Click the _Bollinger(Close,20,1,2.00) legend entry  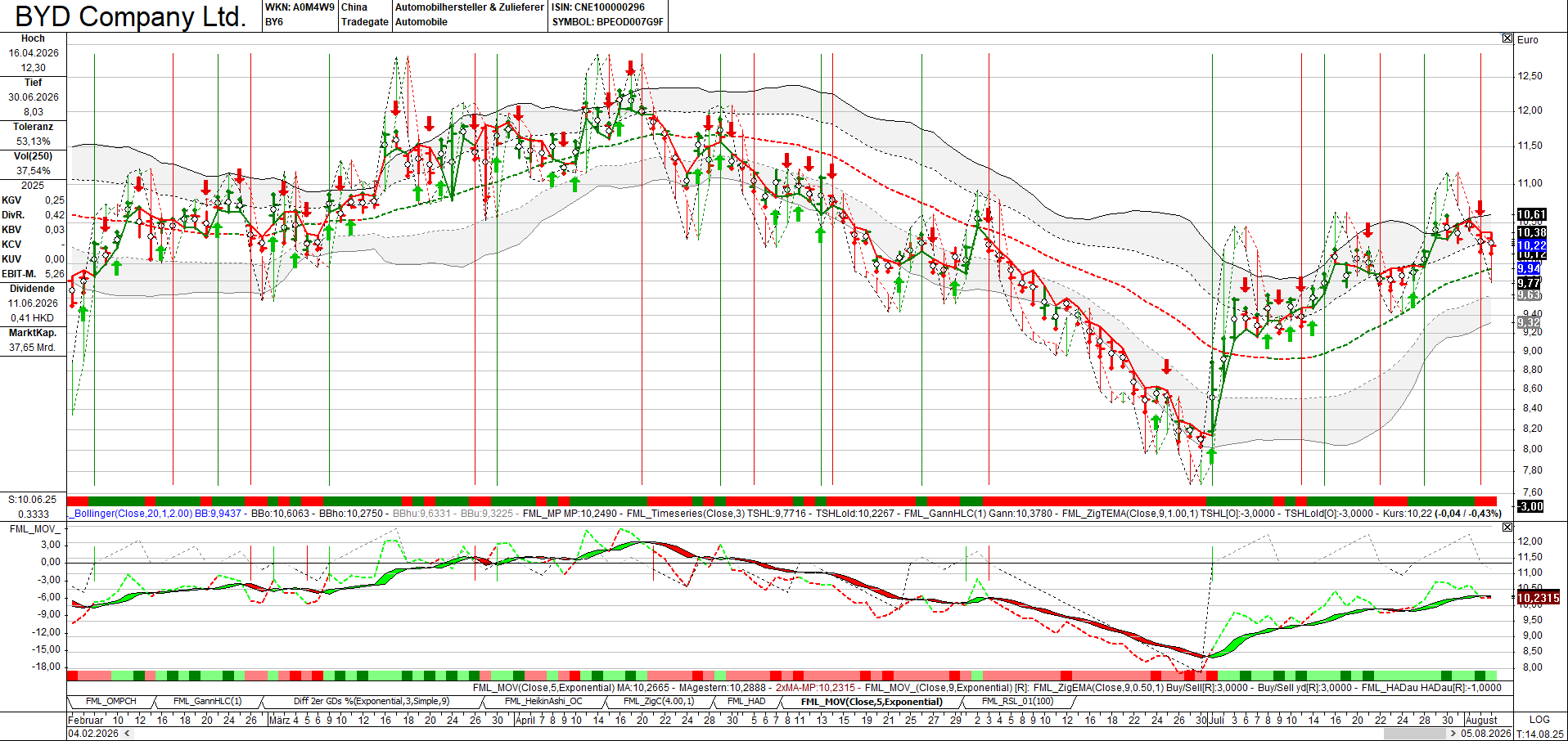131,514
